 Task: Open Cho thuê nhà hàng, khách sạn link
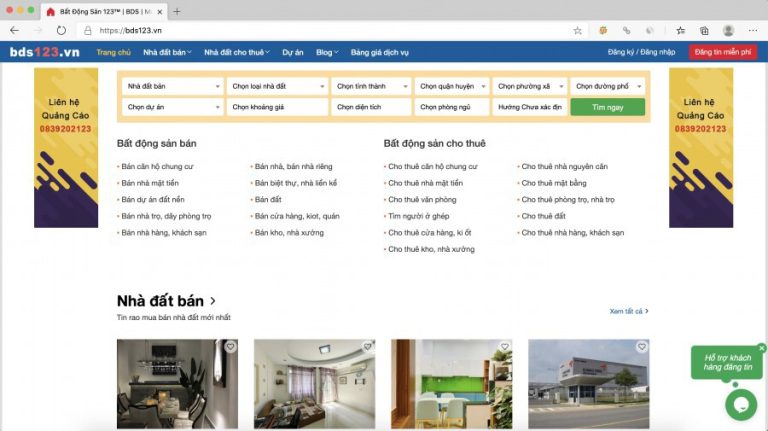(x=573, y=233)
